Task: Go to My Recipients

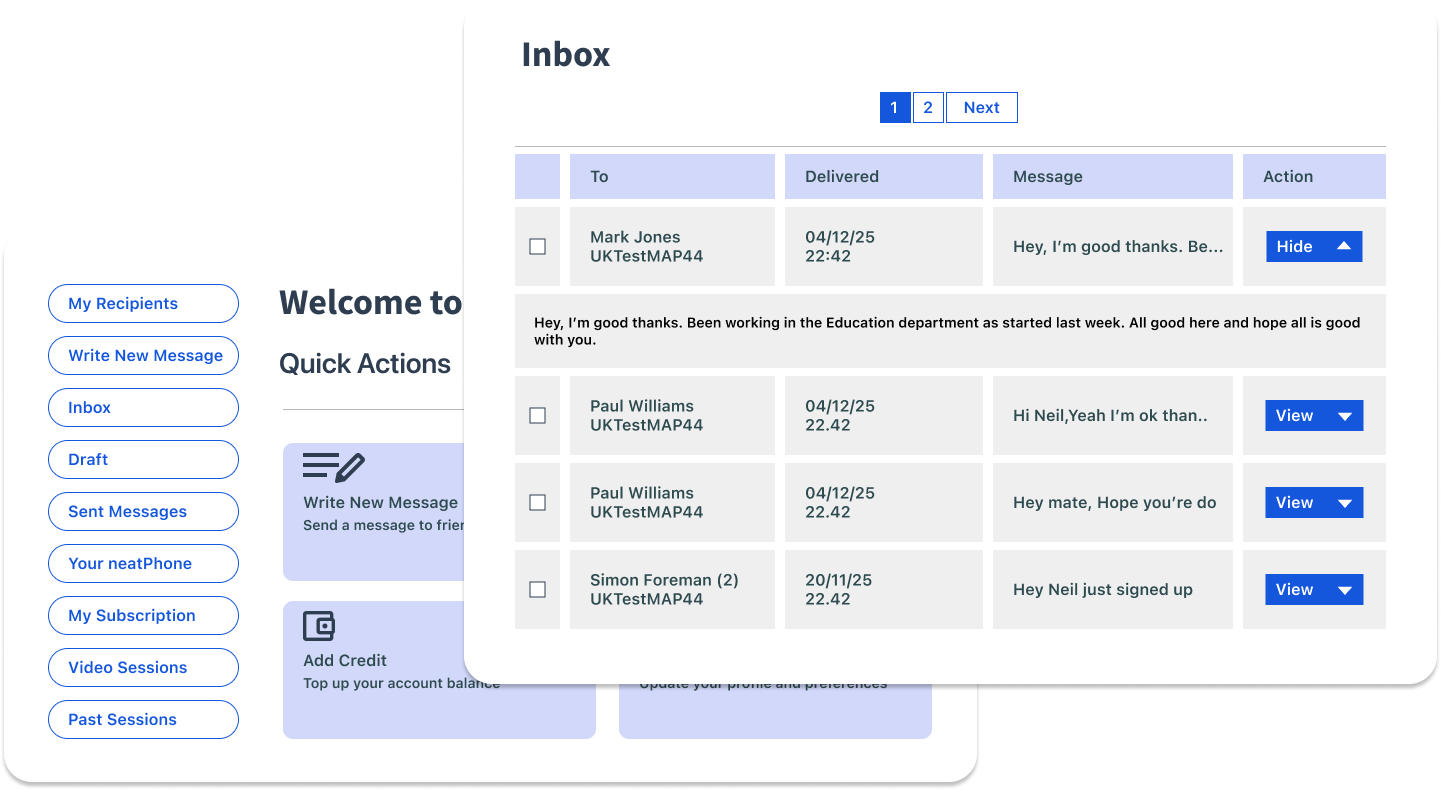Action: click(x=143, y=303)
